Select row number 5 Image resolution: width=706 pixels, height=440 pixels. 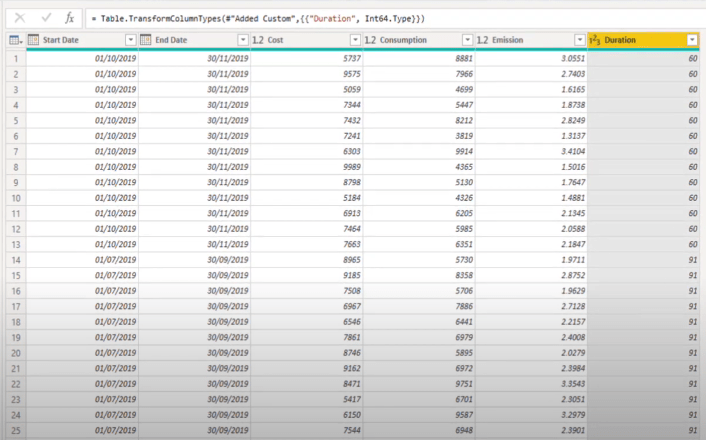(x=16, y=121)
